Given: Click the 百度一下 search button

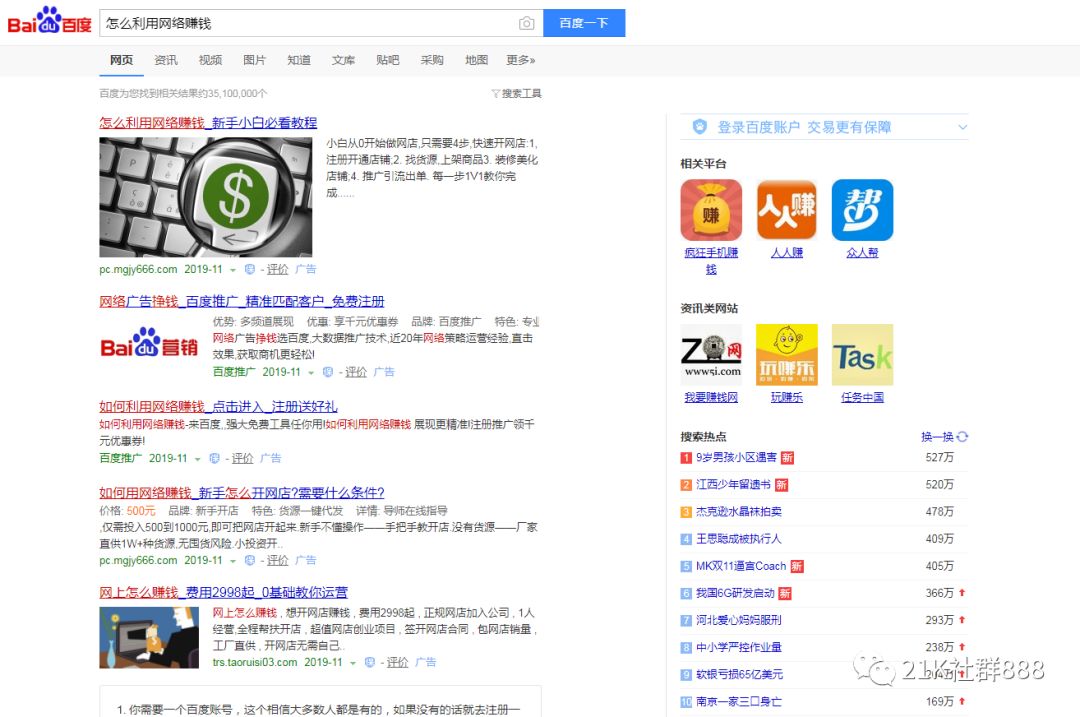Looking at the screenshot, I should coord(584,23).
